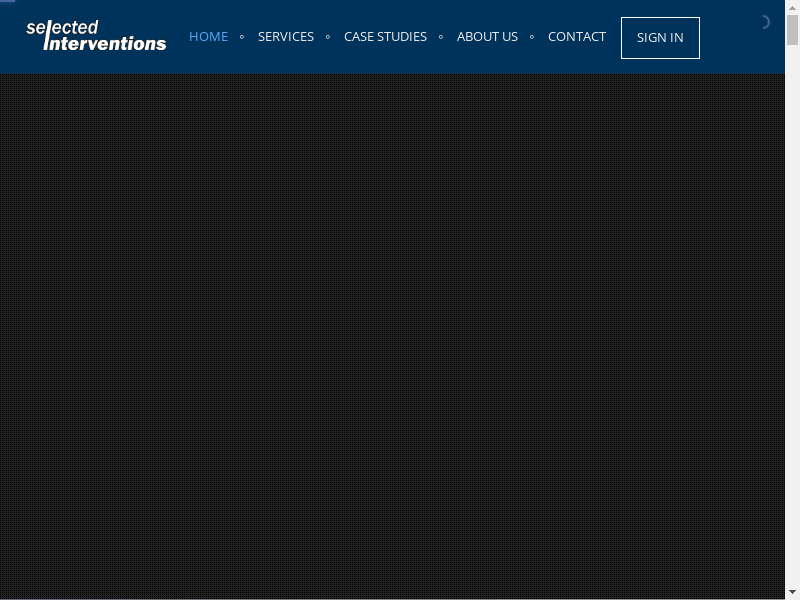The height and width of the screenshot is (600, 800).
Task: Go to the Home menu item
Action: coord(208,37)
